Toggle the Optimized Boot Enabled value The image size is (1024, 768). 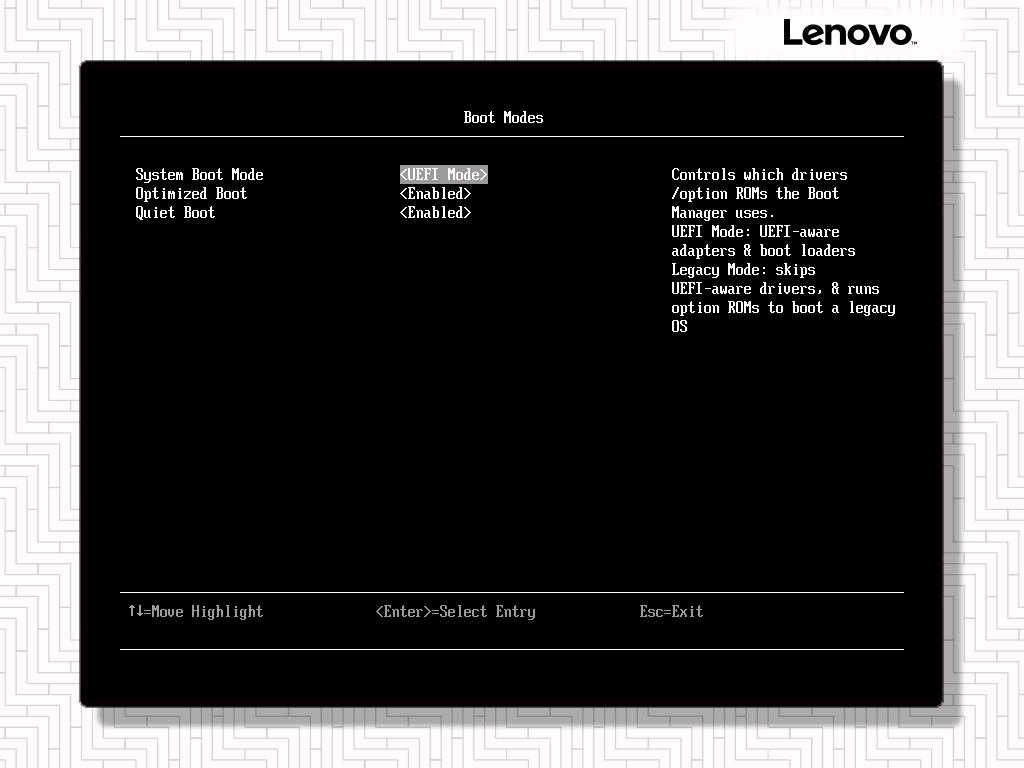pyautogui.click(x=436, y=194)
